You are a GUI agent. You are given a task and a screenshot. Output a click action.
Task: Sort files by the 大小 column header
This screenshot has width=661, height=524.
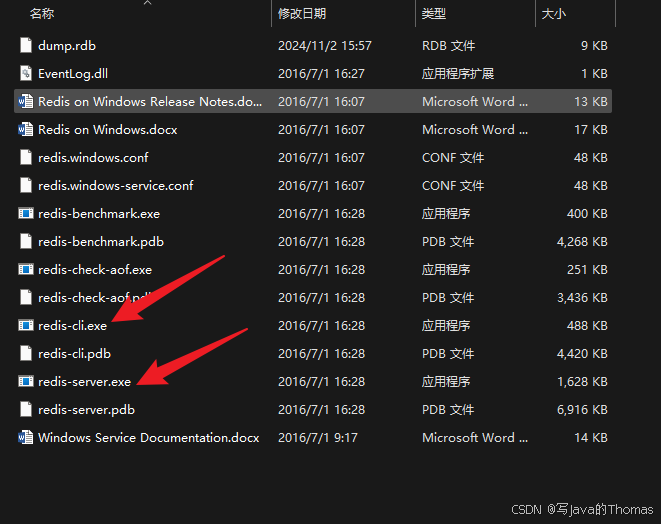click(554, 14)
